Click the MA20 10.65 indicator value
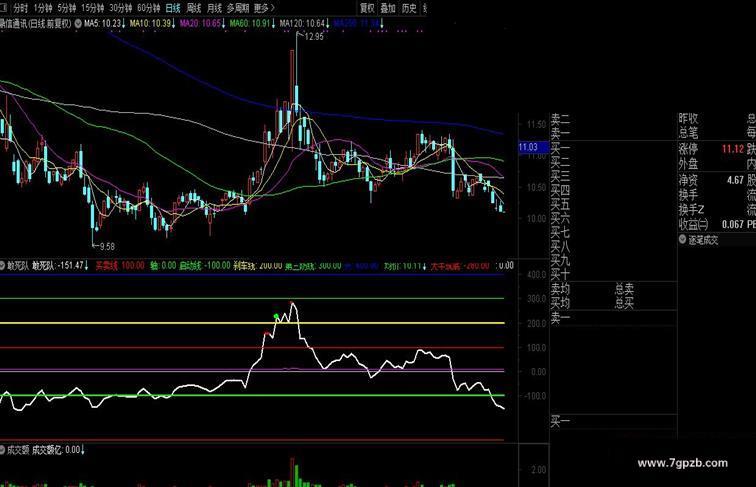 tap(202, 23)
